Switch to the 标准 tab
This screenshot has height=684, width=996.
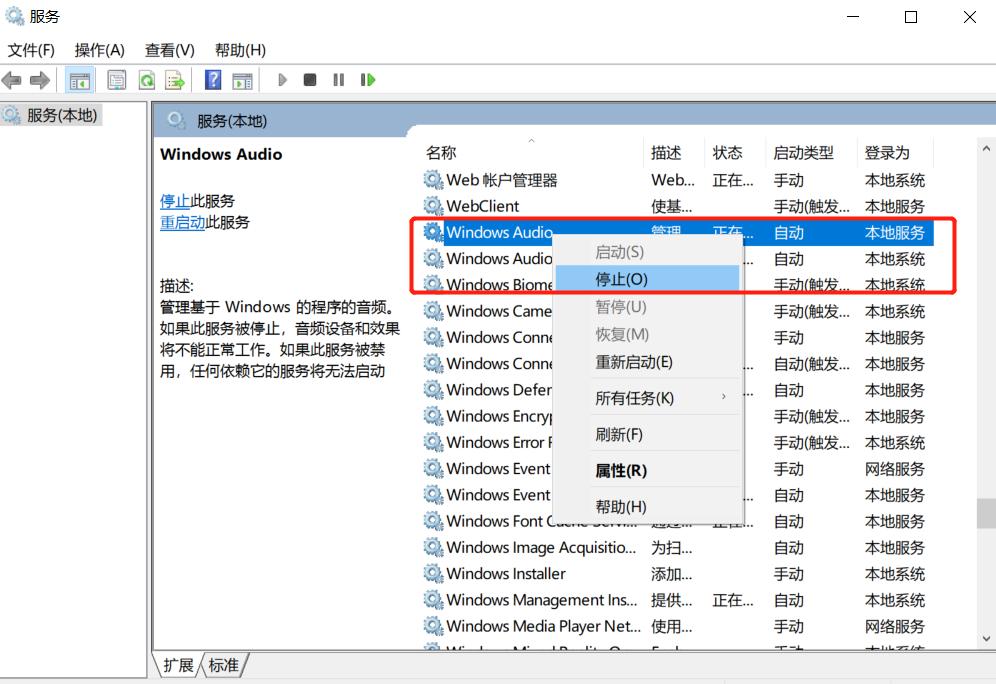224,665
